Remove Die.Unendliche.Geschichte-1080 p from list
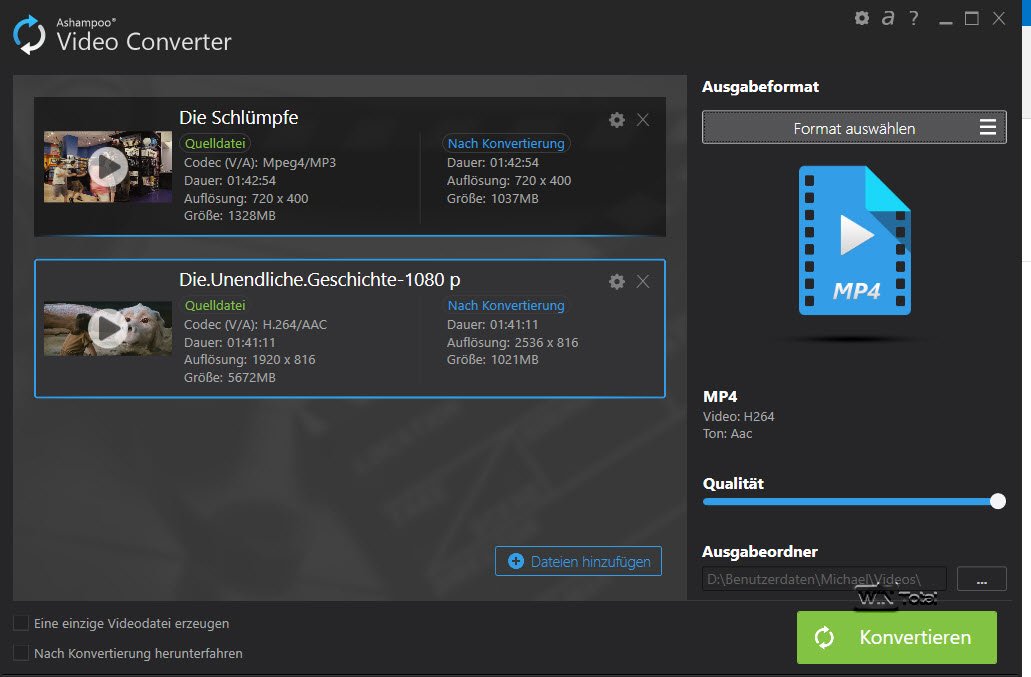Viewport: 1031px width, 677px height. pyautogui.click(x=643, y=282)
